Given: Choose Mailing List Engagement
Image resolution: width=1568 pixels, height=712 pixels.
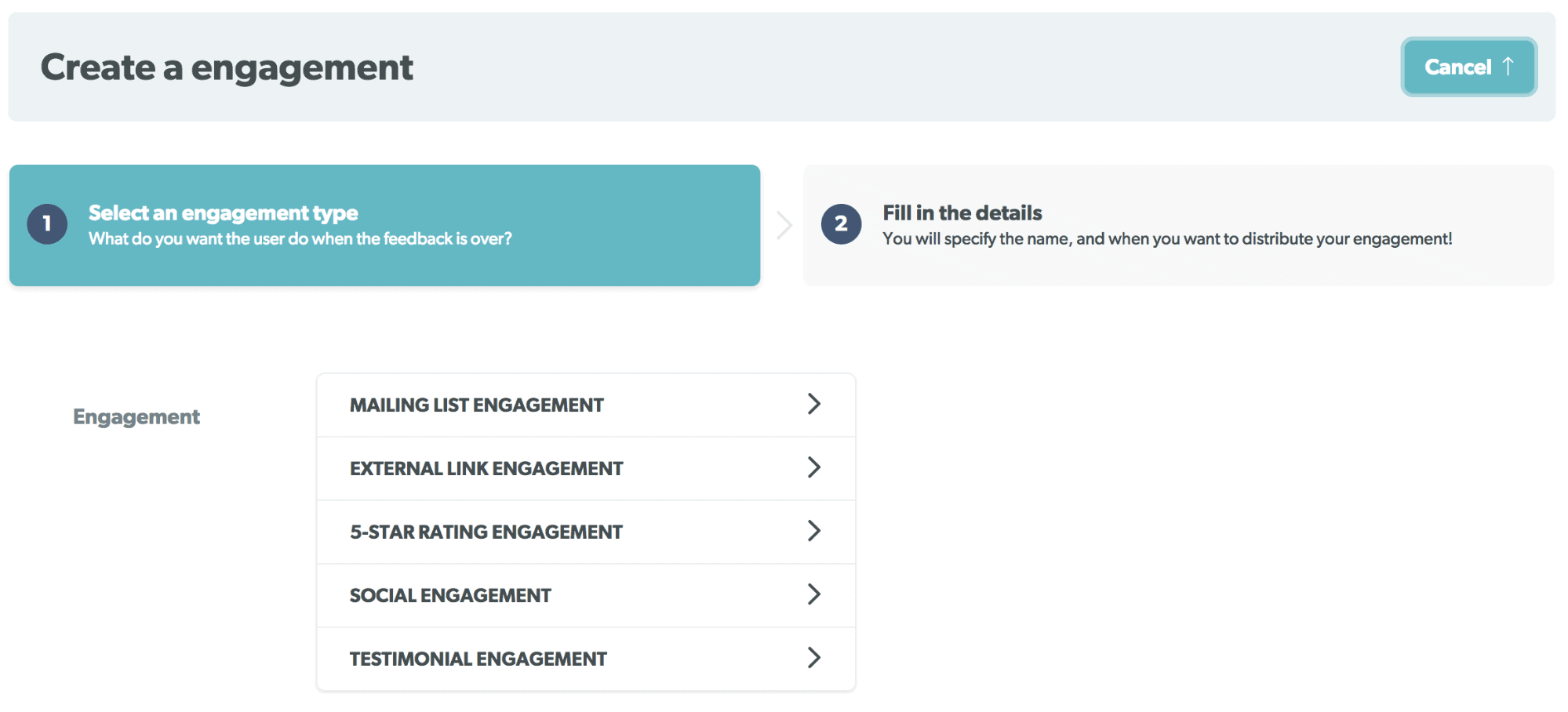Looking at the screenshot, I should (x=586, y=405).
